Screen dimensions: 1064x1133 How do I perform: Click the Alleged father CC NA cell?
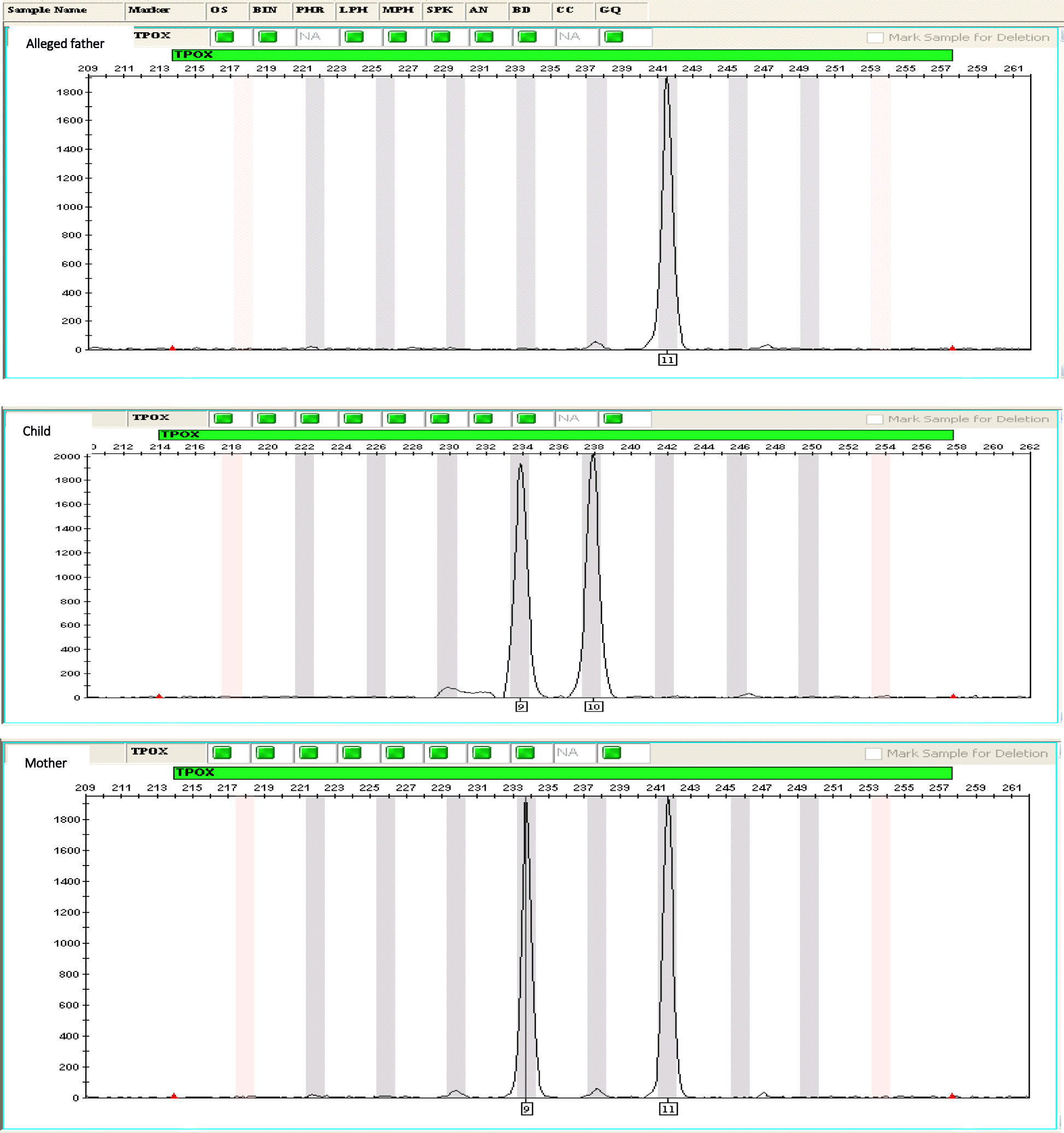tap(577, 37)
